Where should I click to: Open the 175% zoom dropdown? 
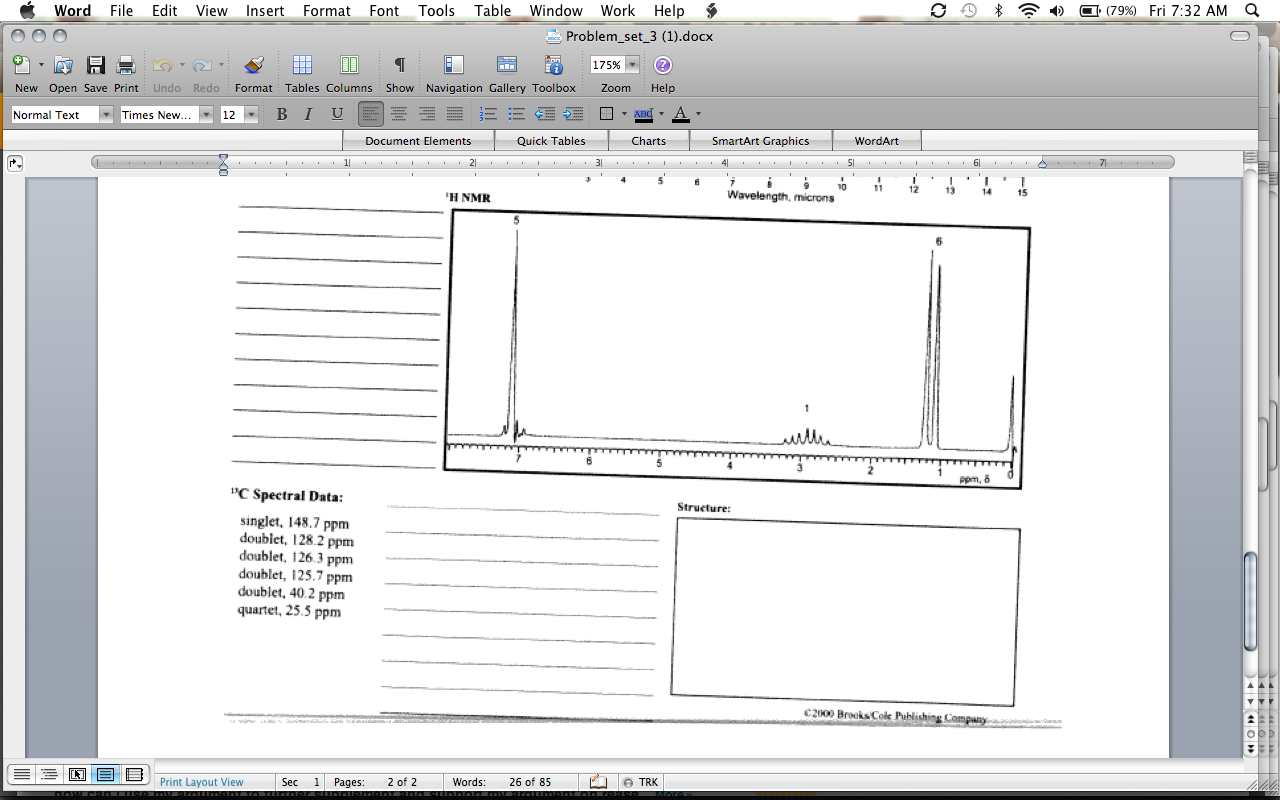(632, 65)
